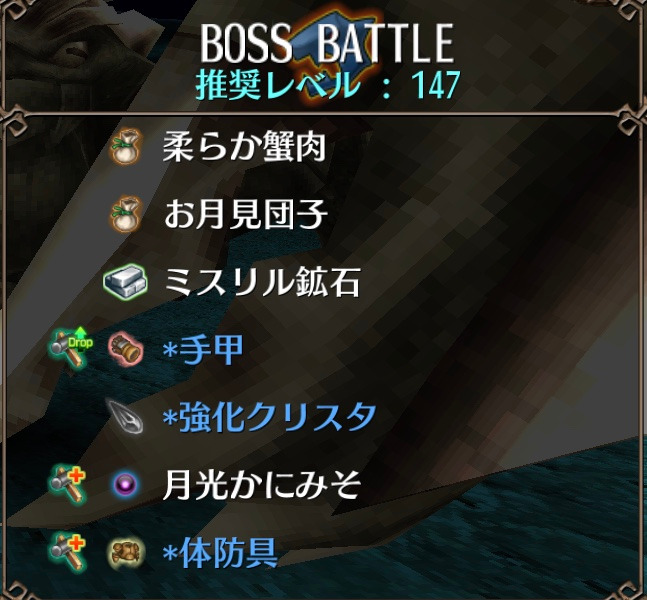Click the BOSS BATTLE title header
This screenshot has height=600, width=647.
(327, 43)
